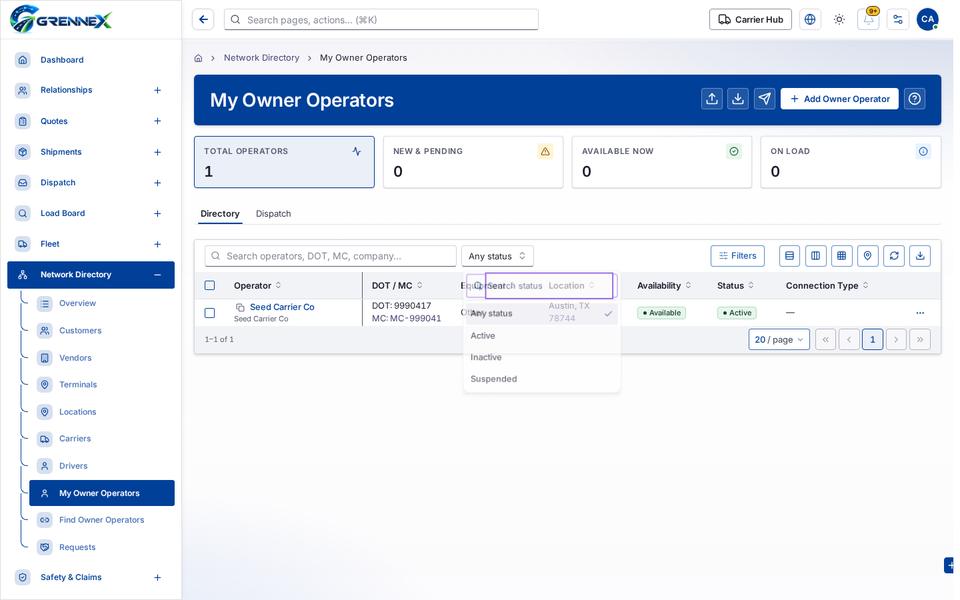Click the table export download icon
The width and height of the screenshot is (960, 600).
point(920,256)
